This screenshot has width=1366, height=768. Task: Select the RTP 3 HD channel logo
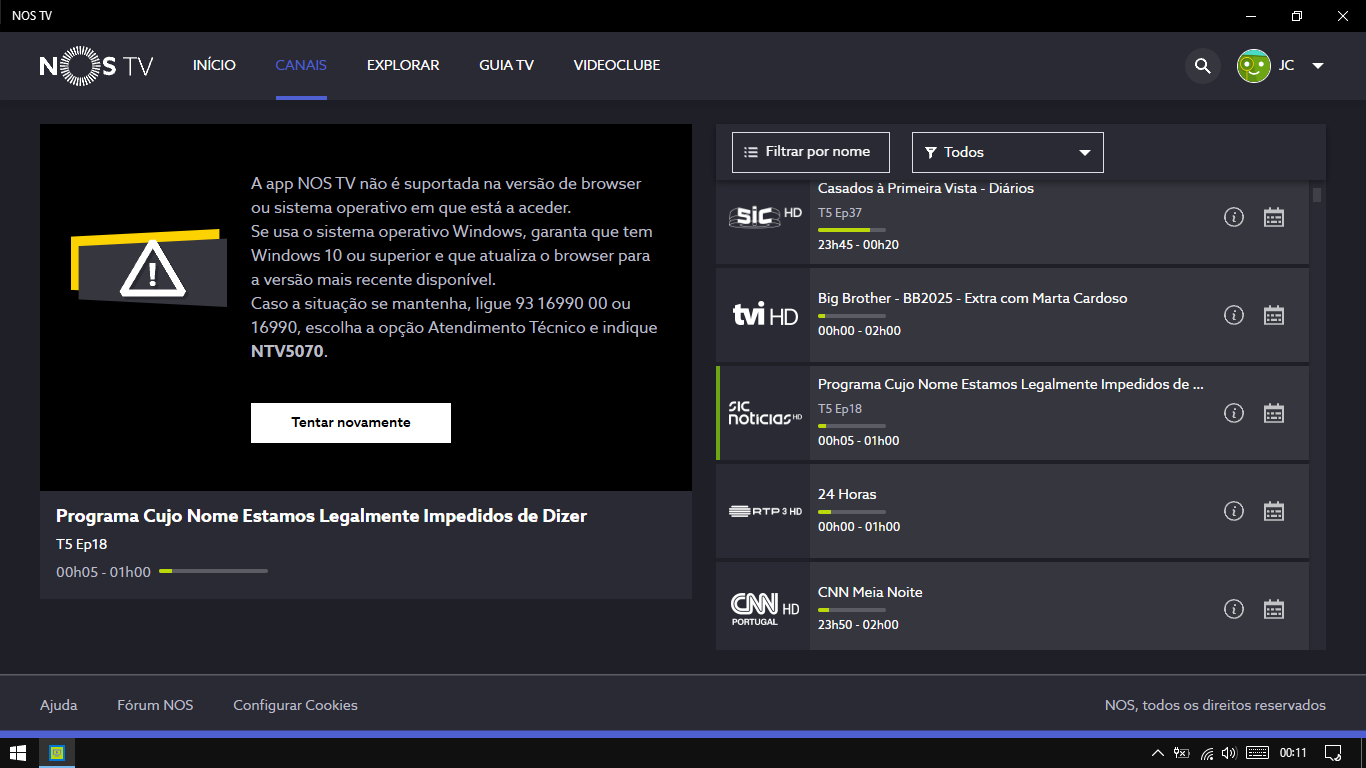click(x=765, y=511)
